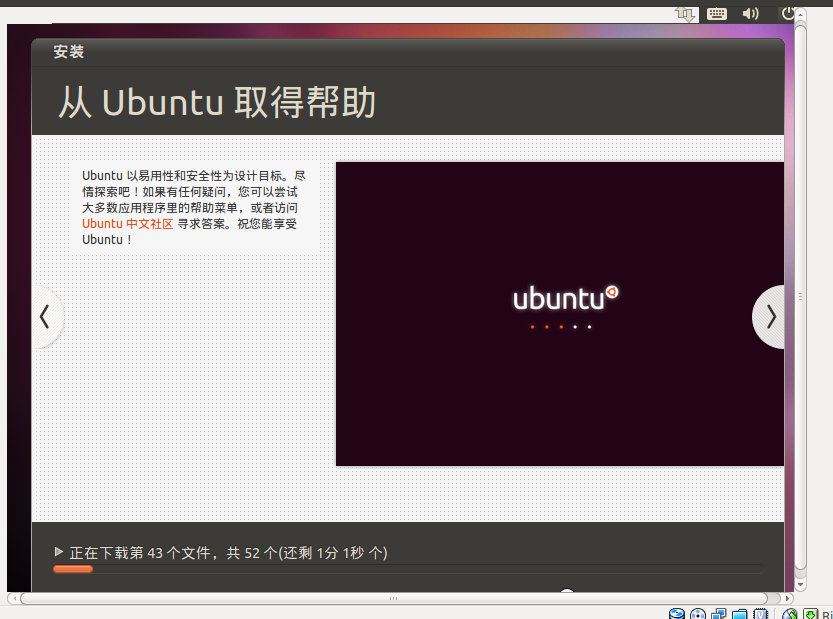The width and height of the screenshot is (833, 619).
Task: Open the power session menu icon
Action: click(788, 13)
